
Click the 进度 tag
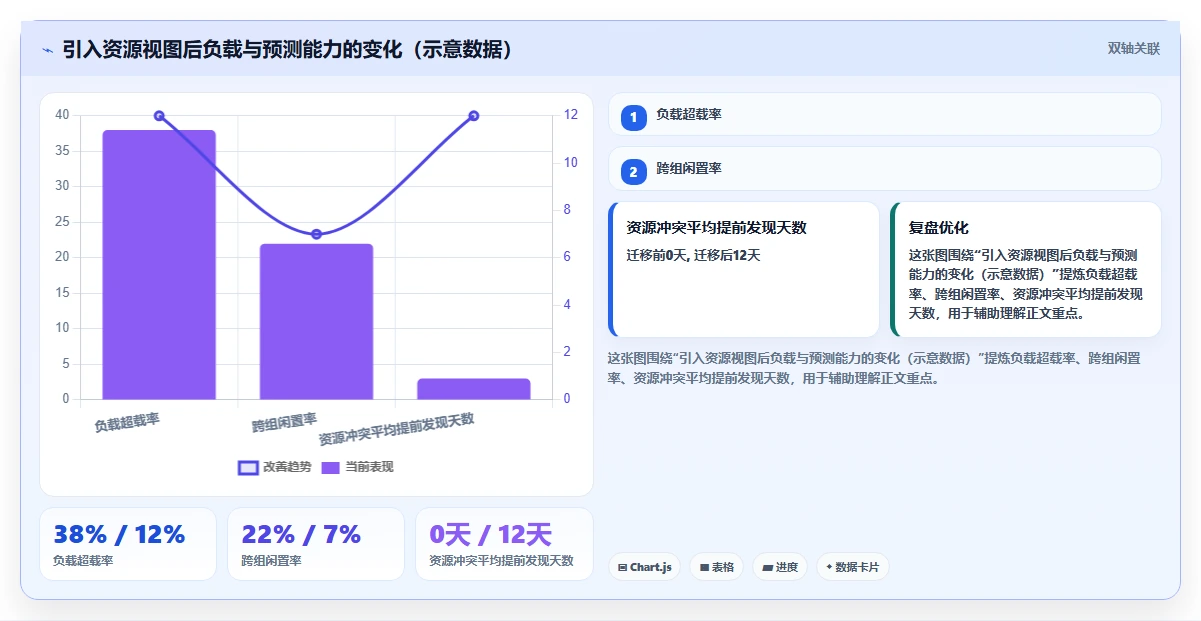click(780, 567)
